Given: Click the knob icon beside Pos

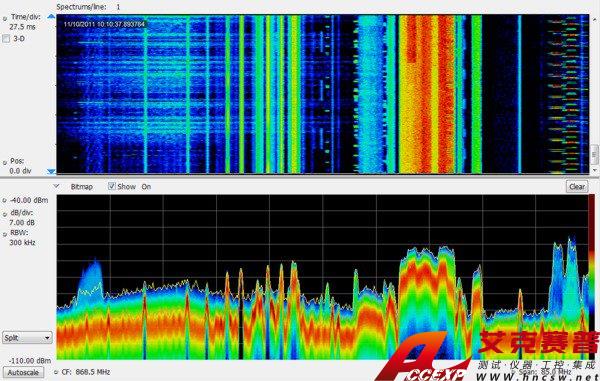Looking at the screenshot, I should tap(5, 163).
